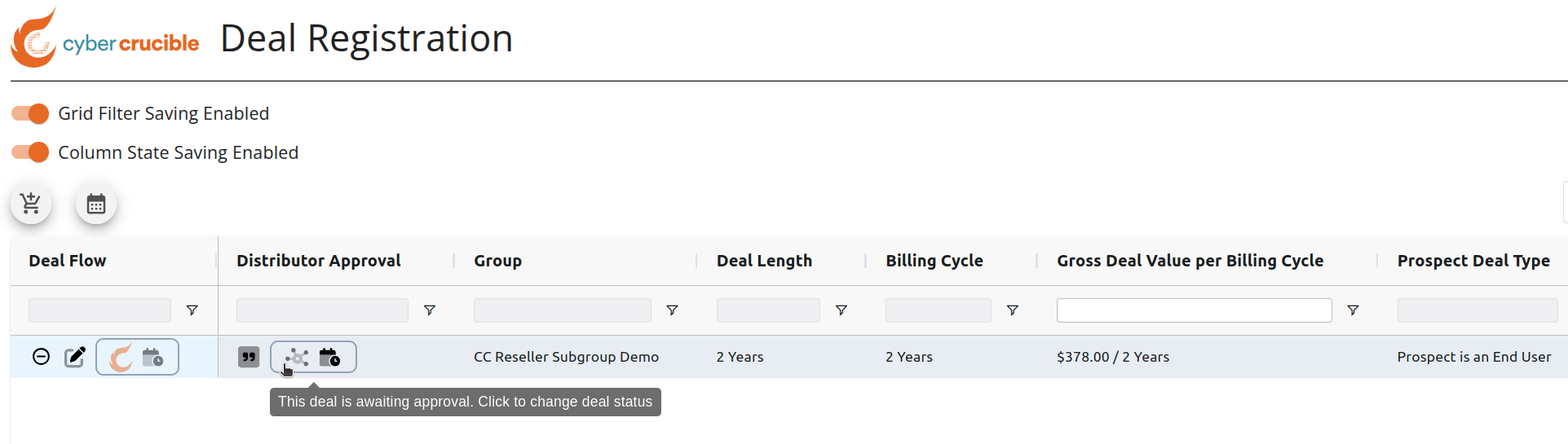Open the Group column filter menu

[x=673, y=310]
